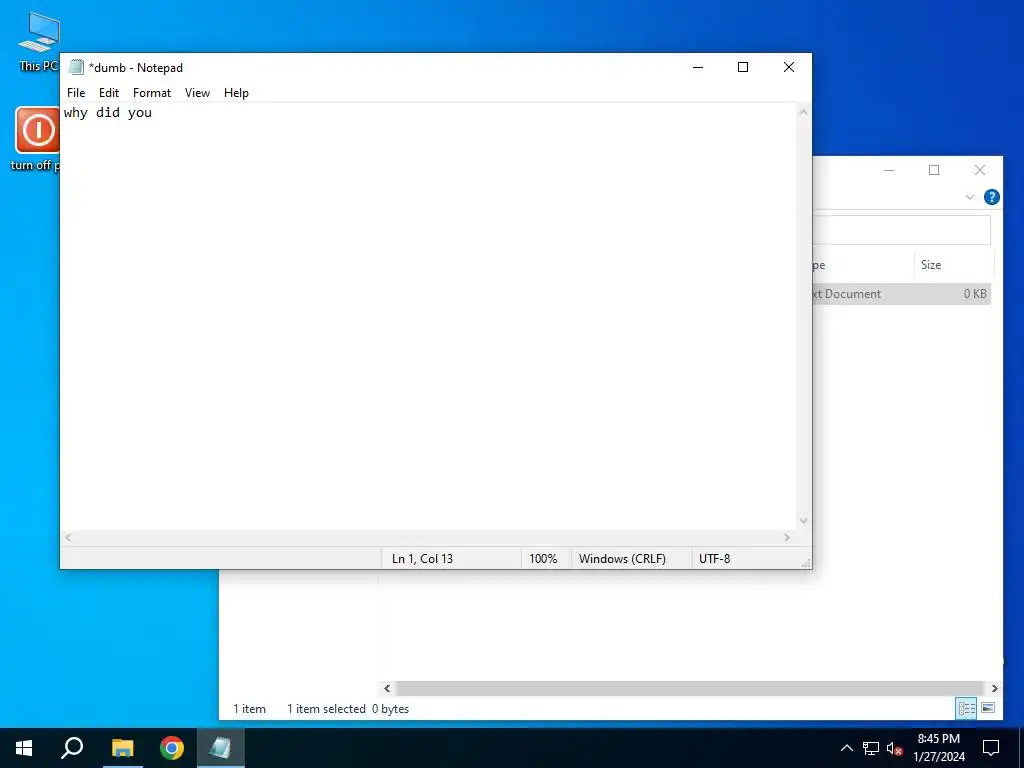Open the Windows Start menu
1024x768 pixels.
tap(24, 748)
